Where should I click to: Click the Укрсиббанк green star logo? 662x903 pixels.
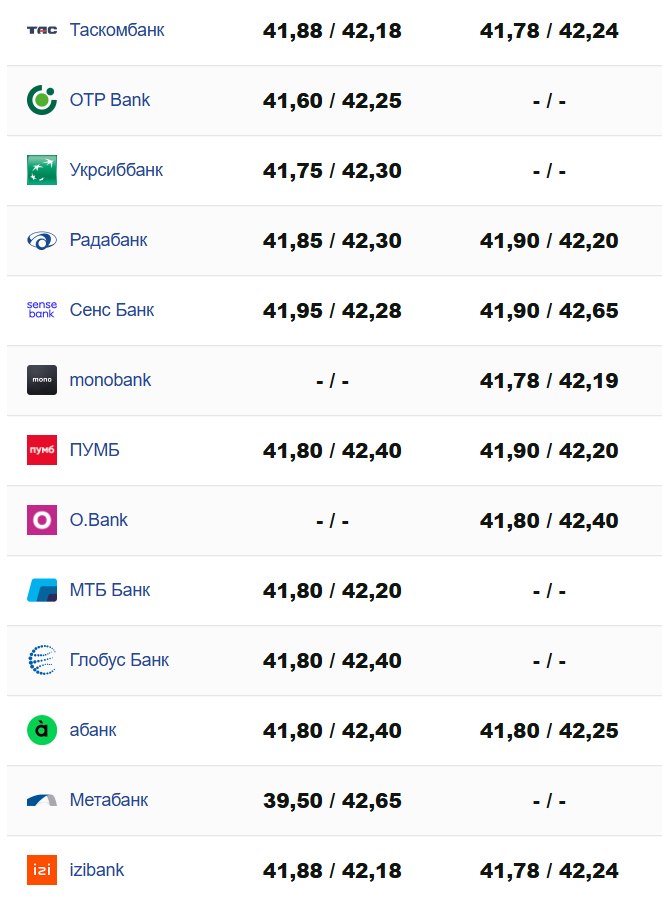pyautogui.click(x=42, y=170)
